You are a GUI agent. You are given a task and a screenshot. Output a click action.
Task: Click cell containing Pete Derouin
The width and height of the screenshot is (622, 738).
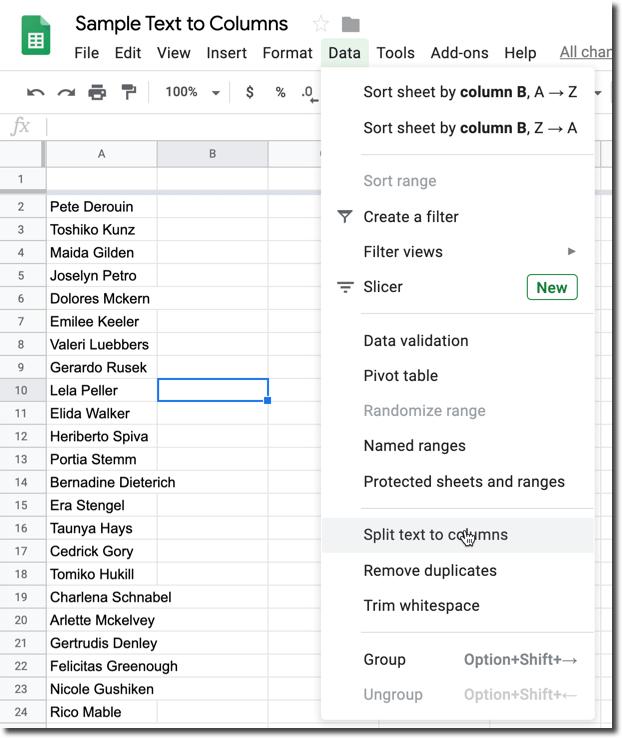point(102,207)
